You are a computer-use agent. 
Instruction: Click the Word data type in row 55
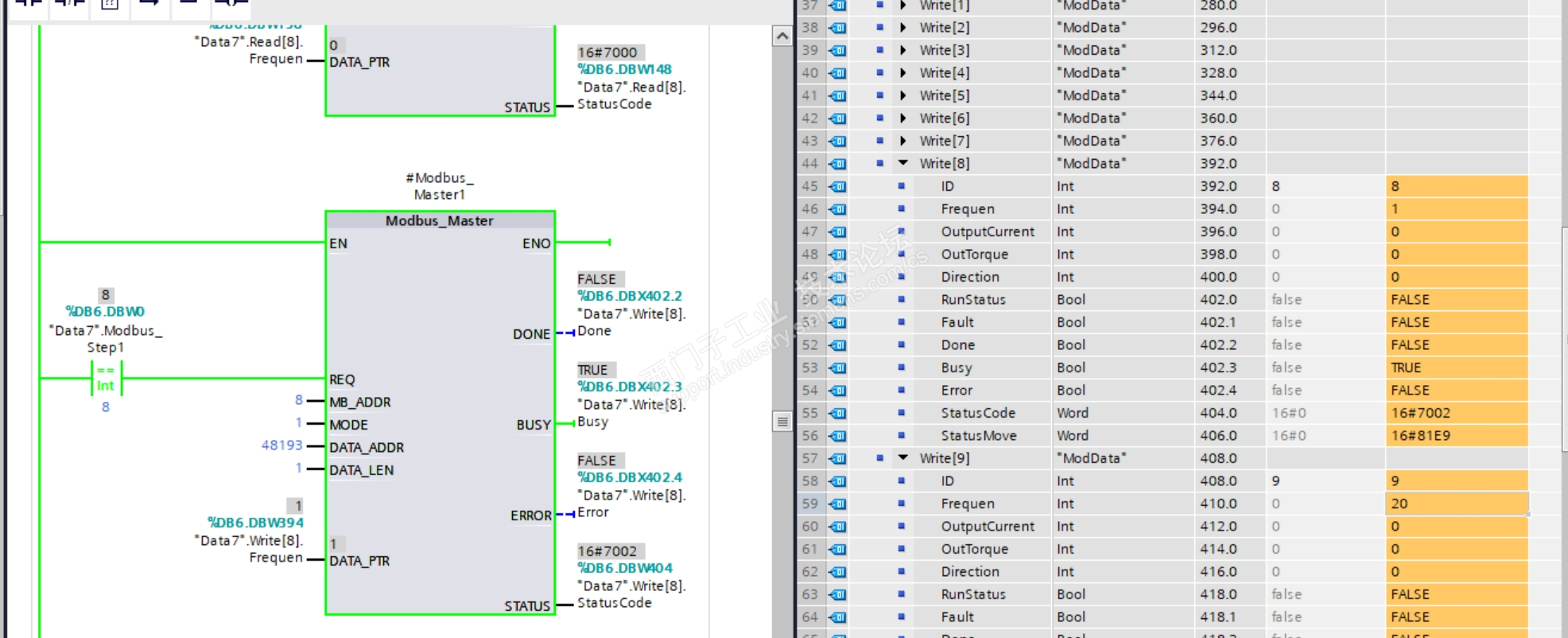(1073, 413)
